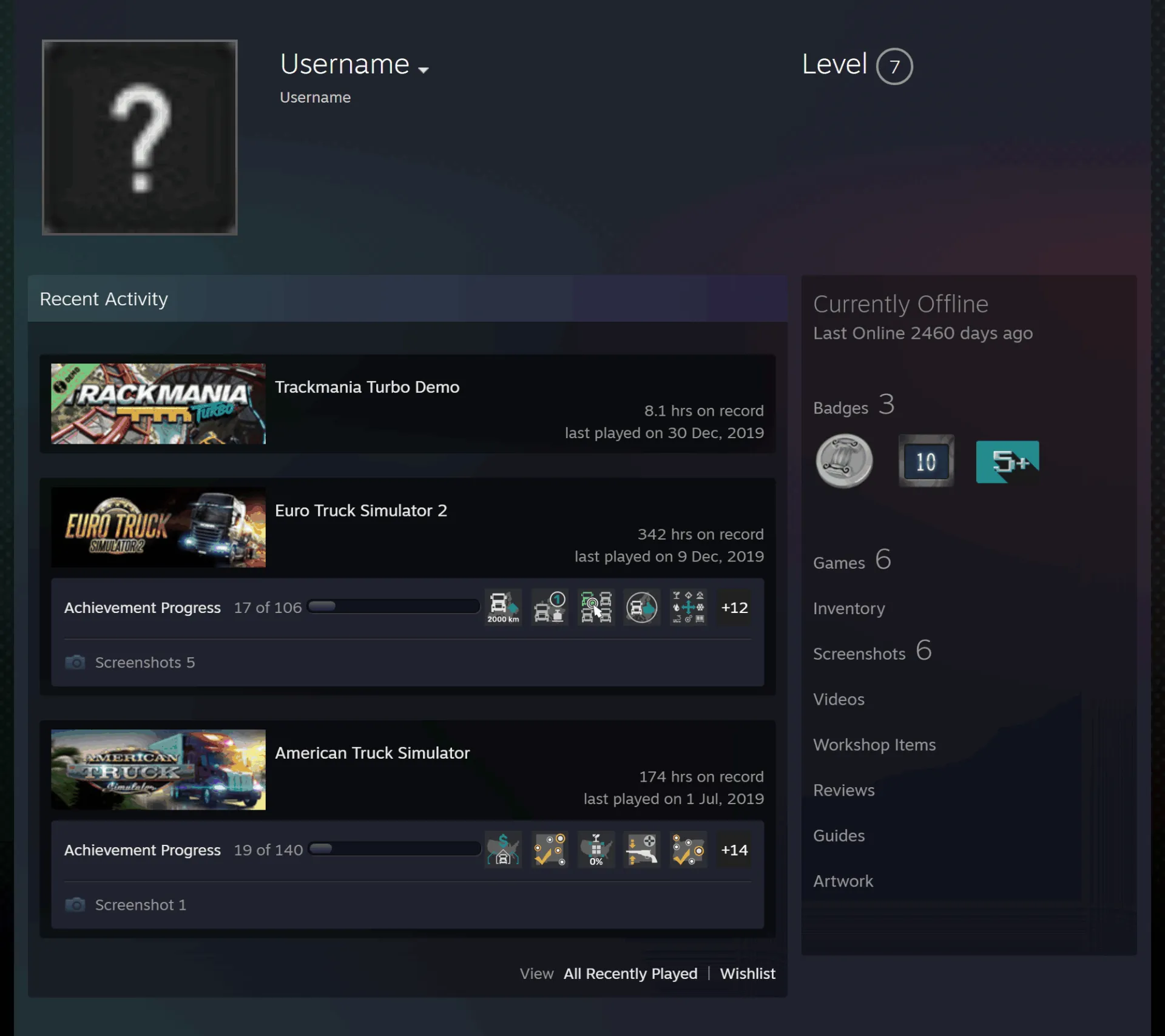Open the Inventory menu item
Screen dimensions: 1165x1036
pos(849,608)
